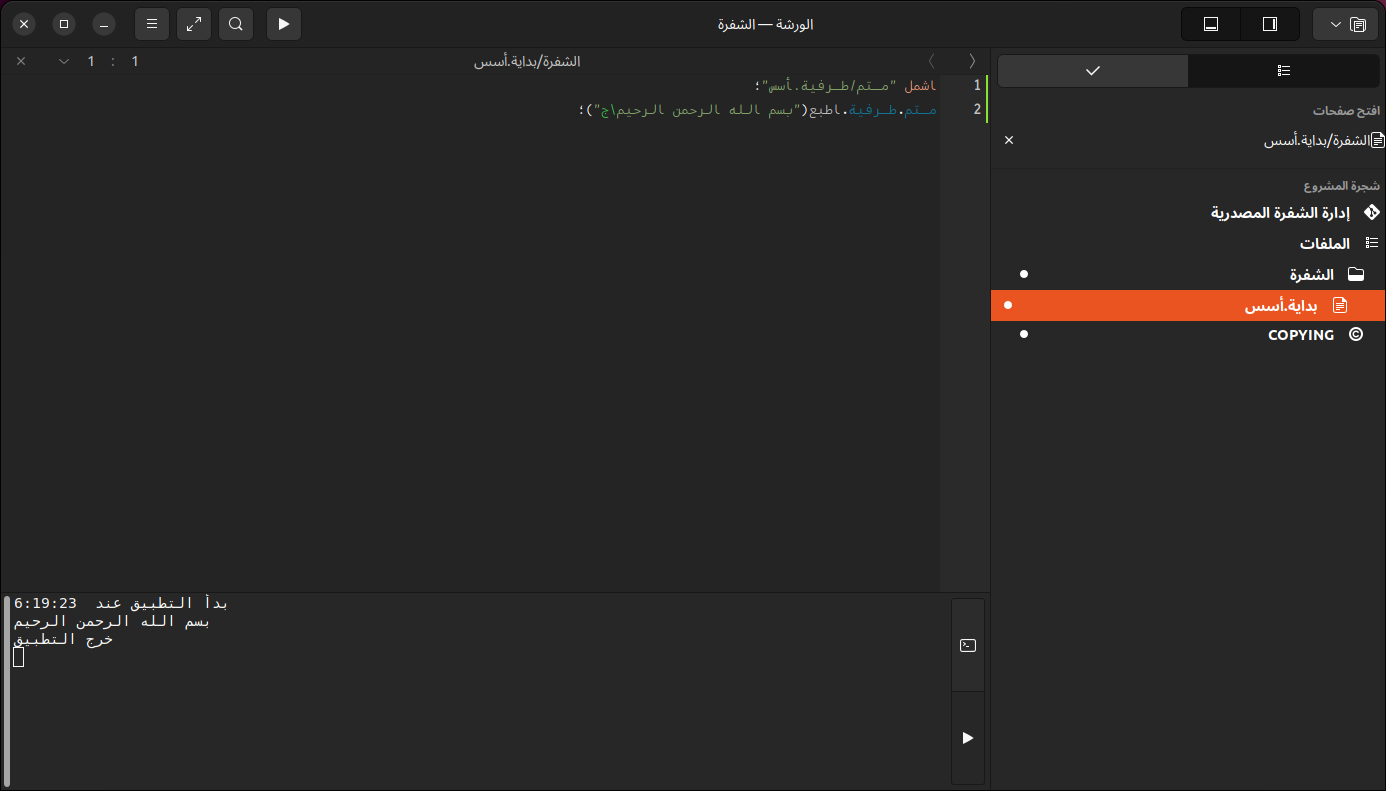Switch the sidebar to the checkmark view
The width and height of the screenshot is (1386, 791).
(1093, 71)
